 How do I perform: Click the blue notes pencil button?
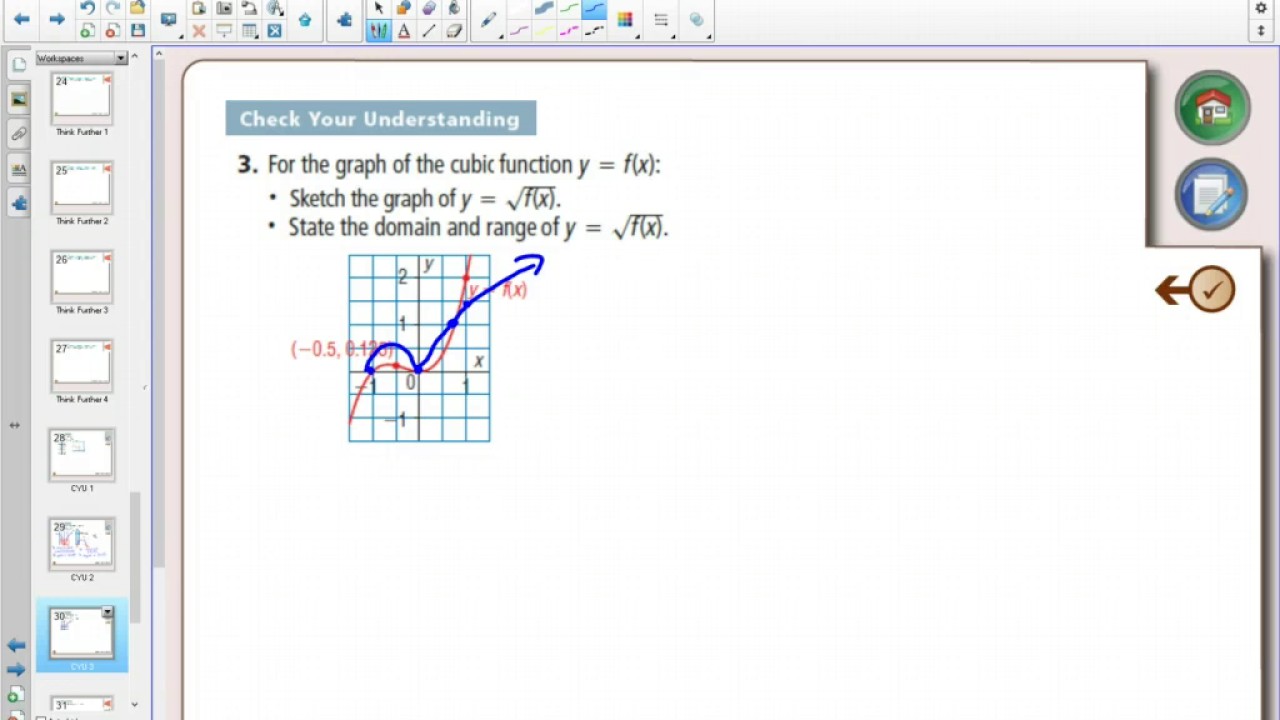(1212, 195)
